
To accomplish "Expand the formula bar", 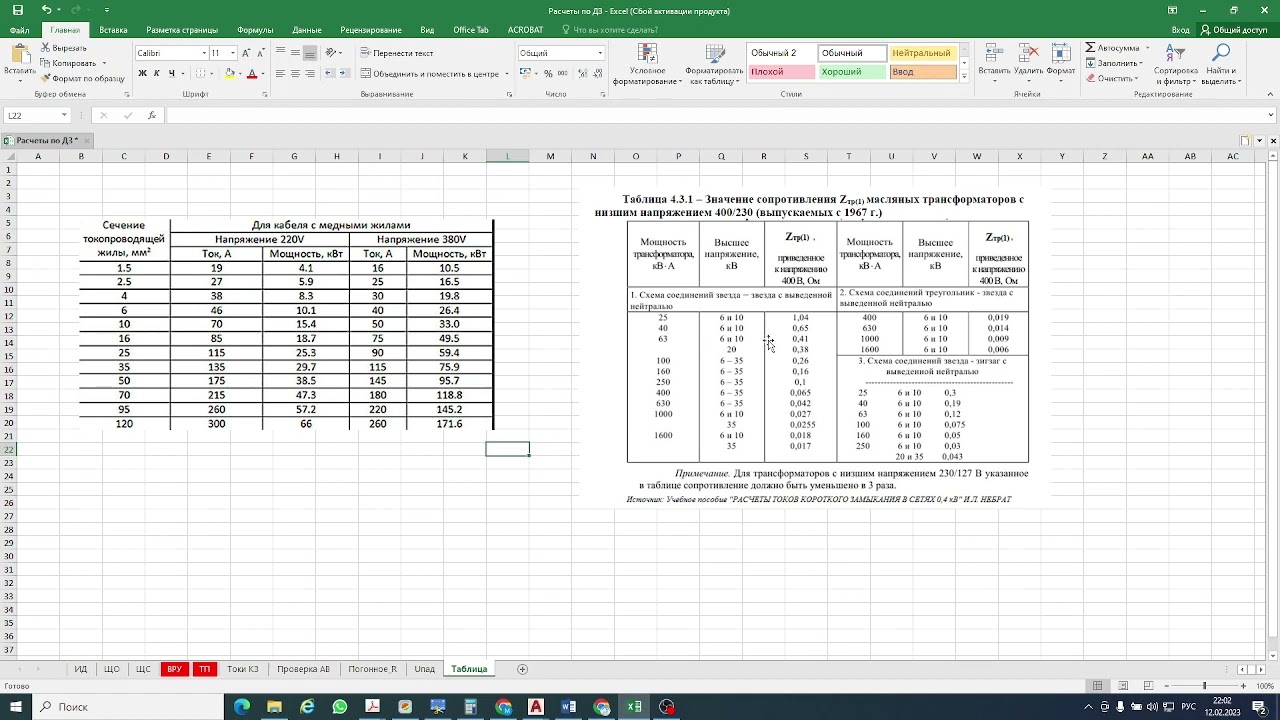I will tap(1271, 115).
